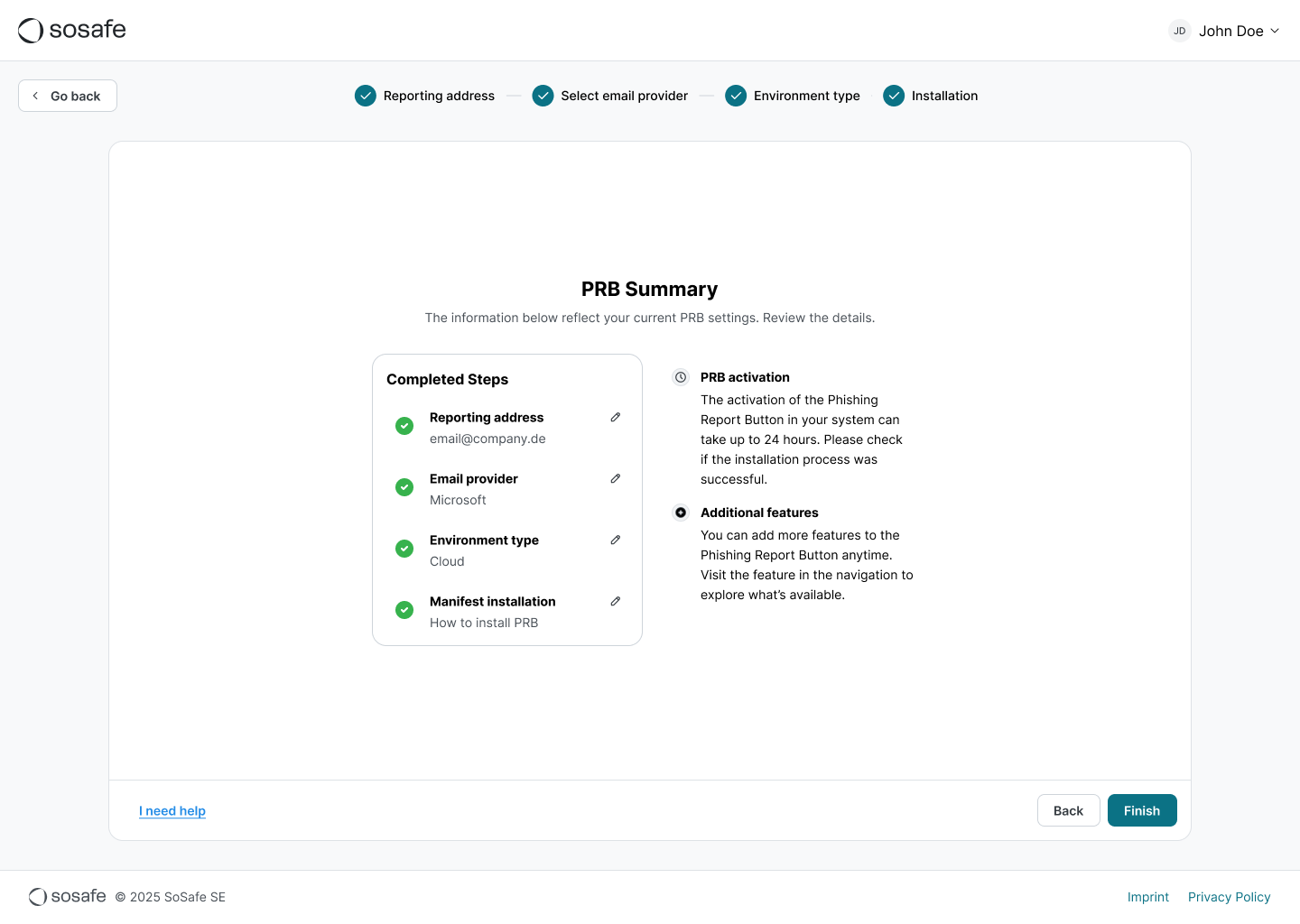Edit the Manifest installation step
This screenshot has width=1300, height=924.
[x=615, y=601]
